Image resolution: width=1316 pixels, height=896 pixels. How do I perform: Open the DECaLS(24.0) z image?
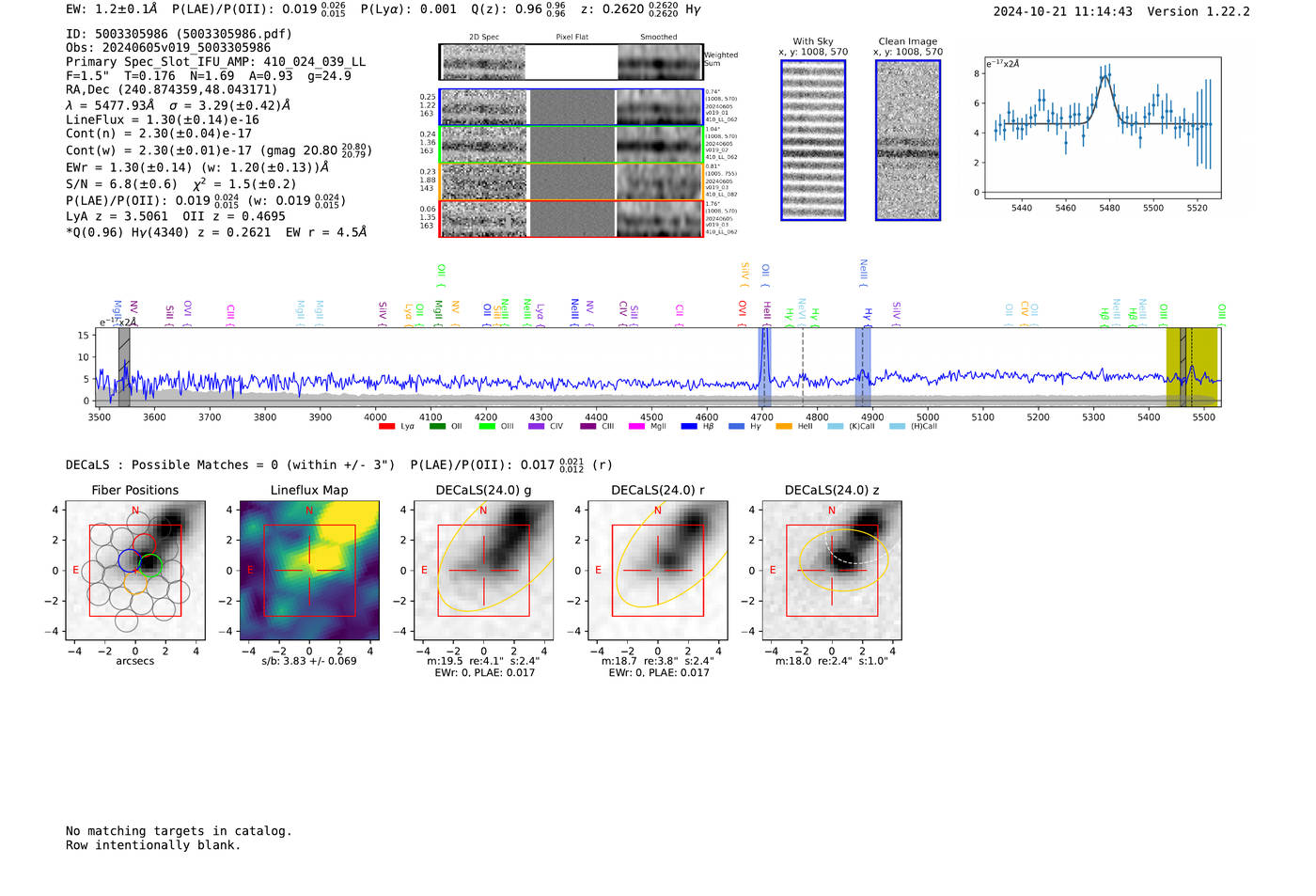point(832,571)
